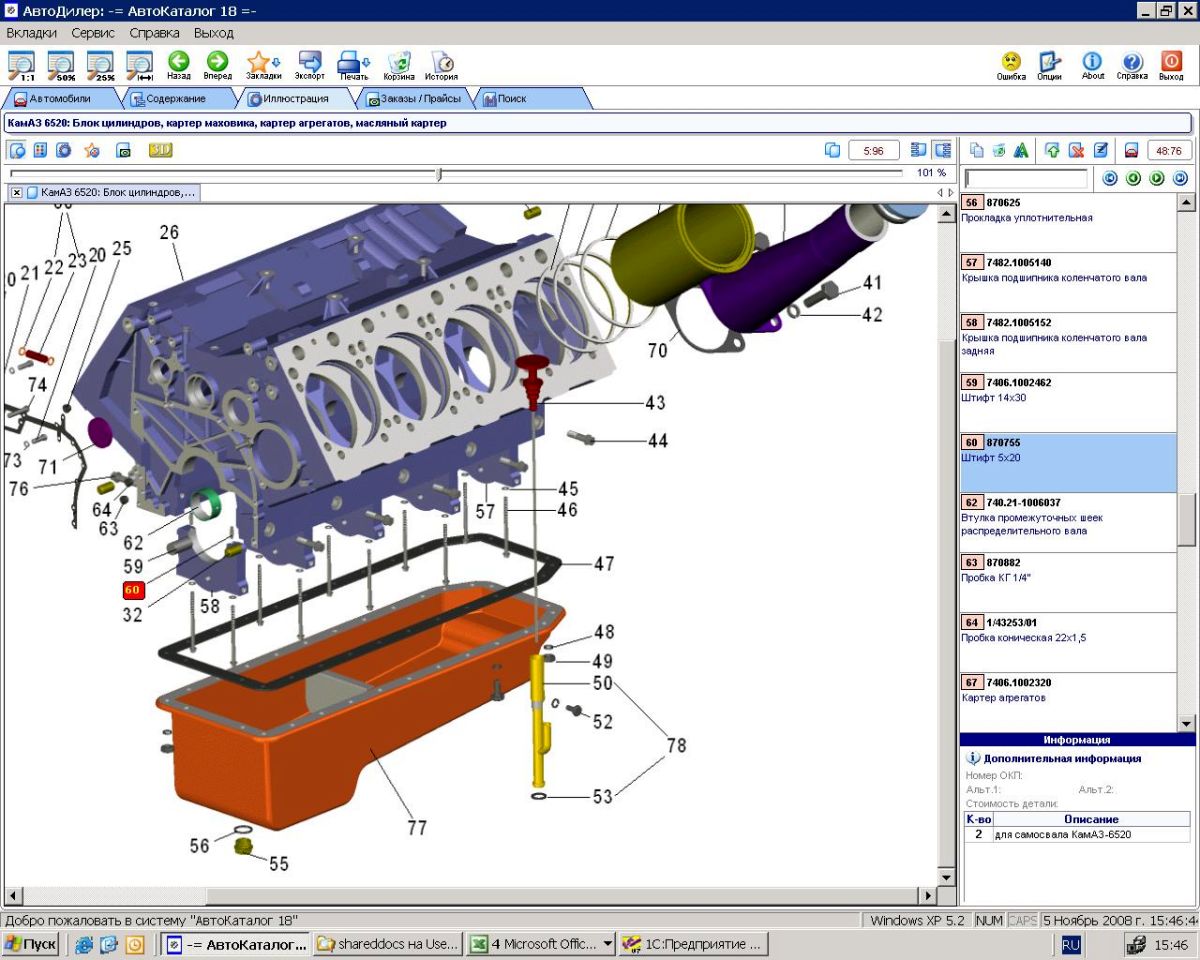Open the История history icon
This screenshot has height=960, width=1200.
point(441,66)
